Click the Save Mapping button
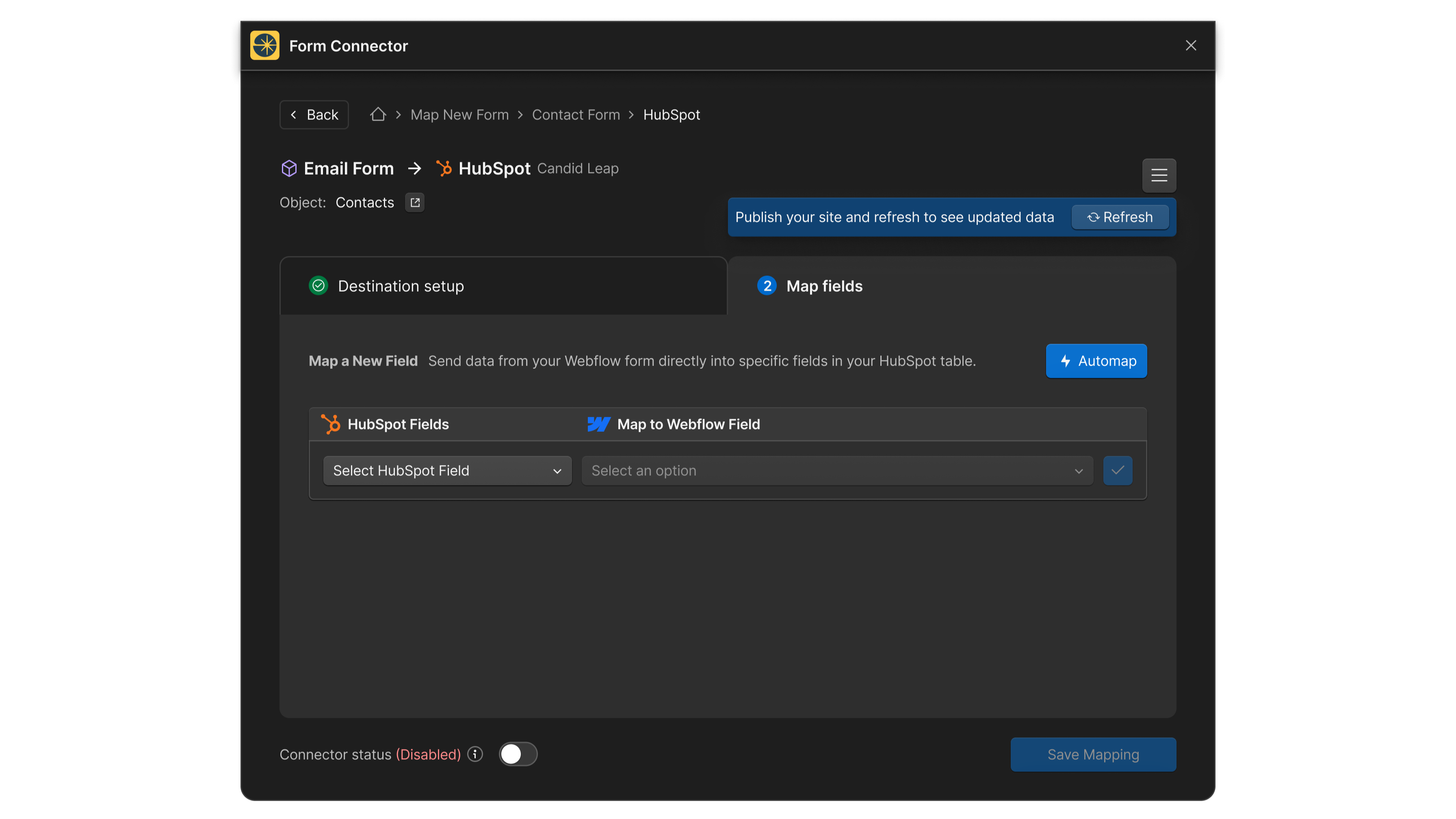This screenshot has height=819, width=1456. tap(1092, 754)
